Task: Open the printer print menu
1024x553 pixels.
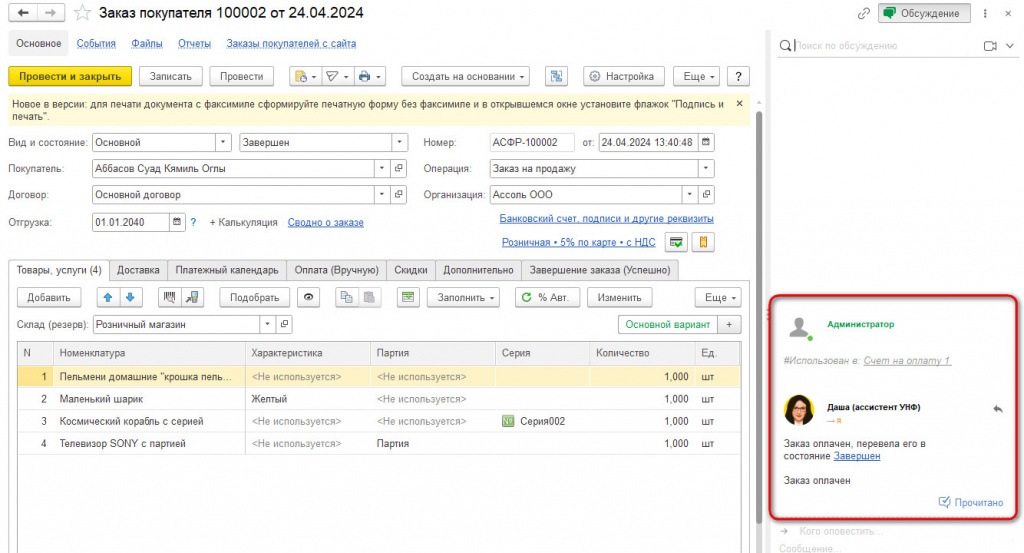Action: click(370, 76)
